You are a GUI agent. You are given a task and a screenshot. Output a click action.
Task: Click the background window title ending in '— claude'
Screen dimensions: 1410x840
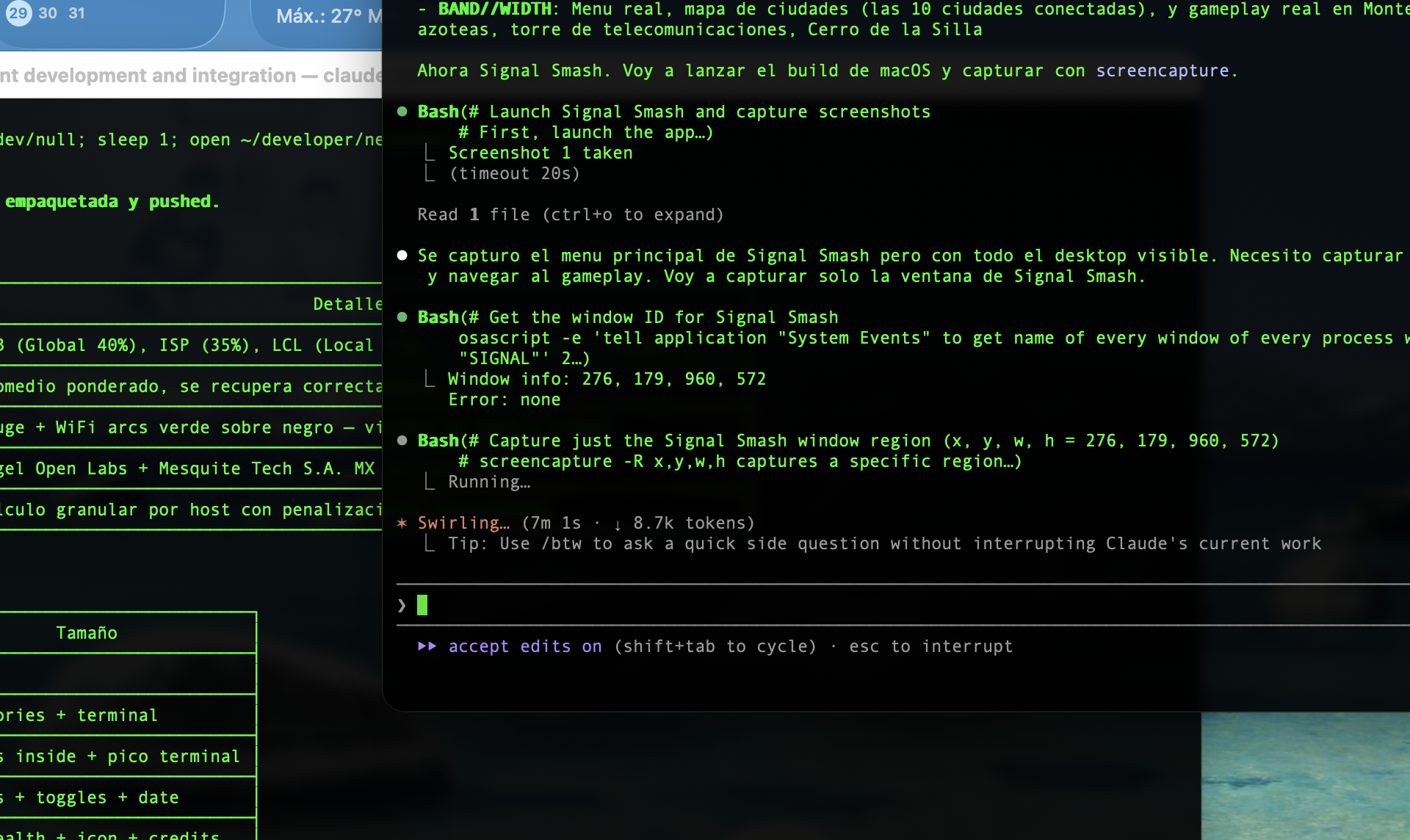pos(191,76)
